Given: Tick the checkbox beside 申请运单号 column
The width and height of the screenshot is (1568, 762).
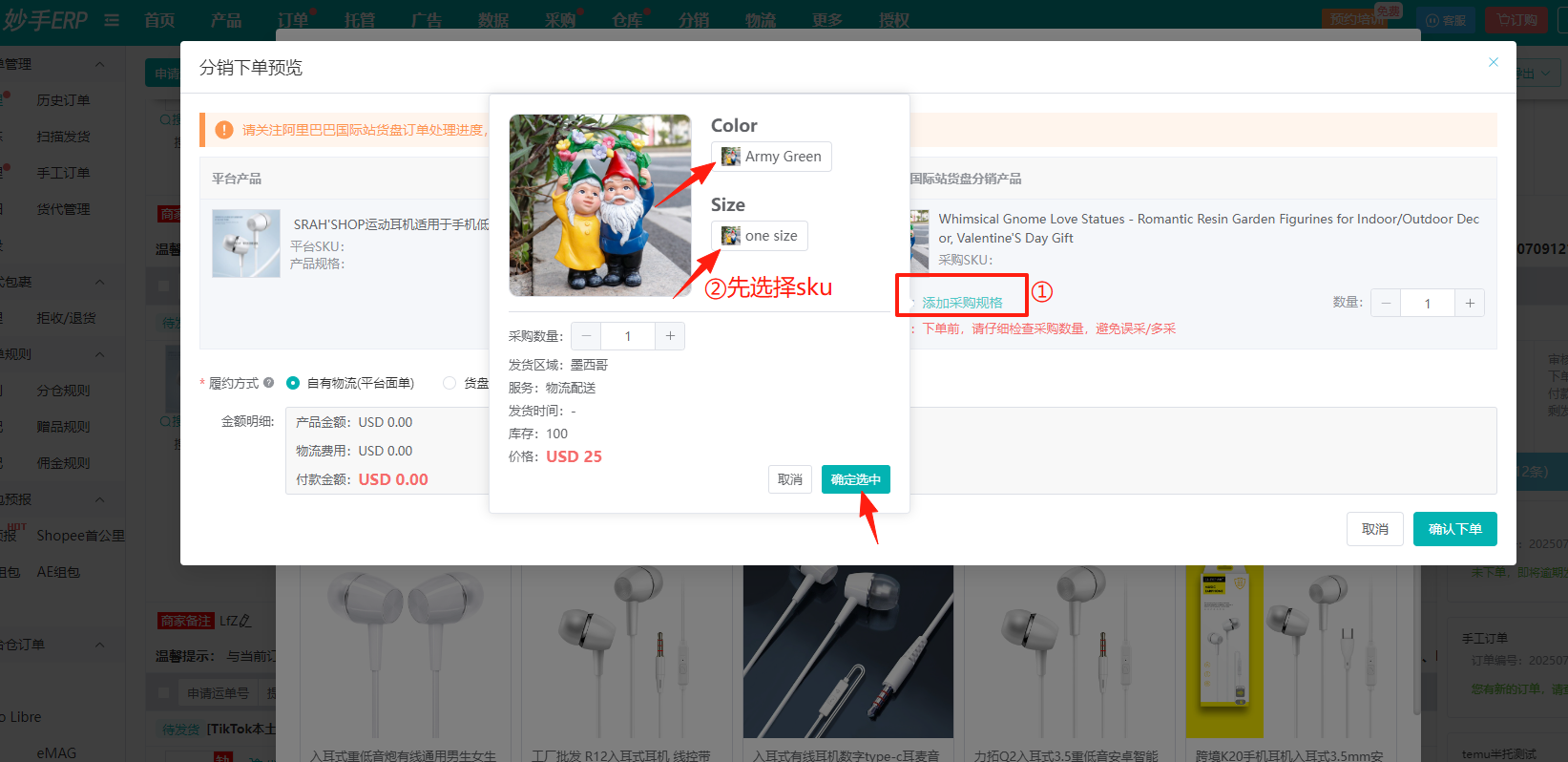Looking at the screenshot, I should click(164, 693).
